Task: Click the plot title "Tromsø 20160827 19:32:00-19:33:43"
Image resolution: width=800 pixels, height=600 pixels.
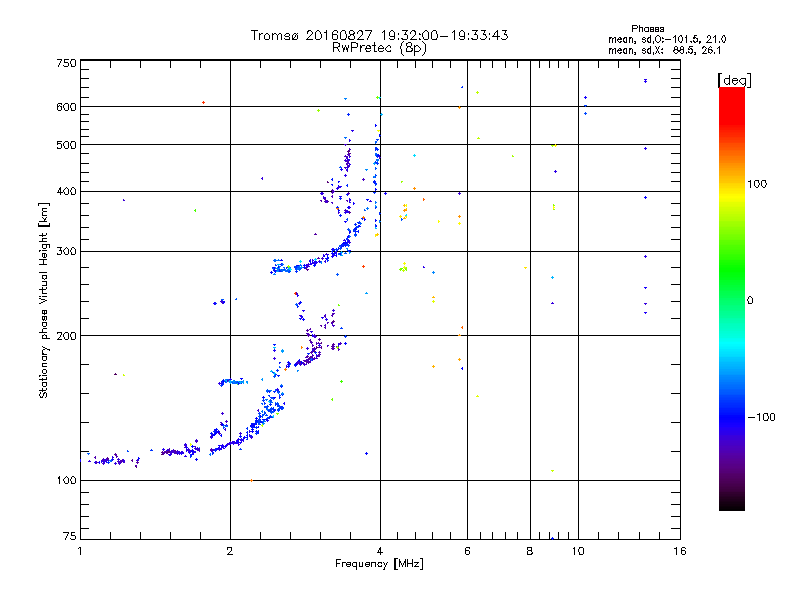Action: tap(379, 35)
